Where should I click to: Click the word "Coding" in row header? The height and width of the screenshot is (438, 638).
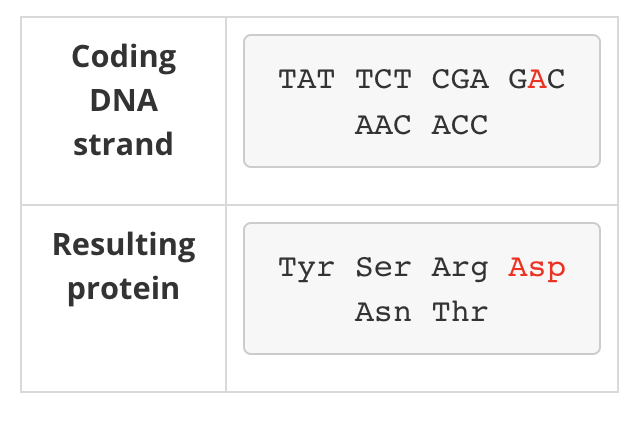(x=124, y=57)
